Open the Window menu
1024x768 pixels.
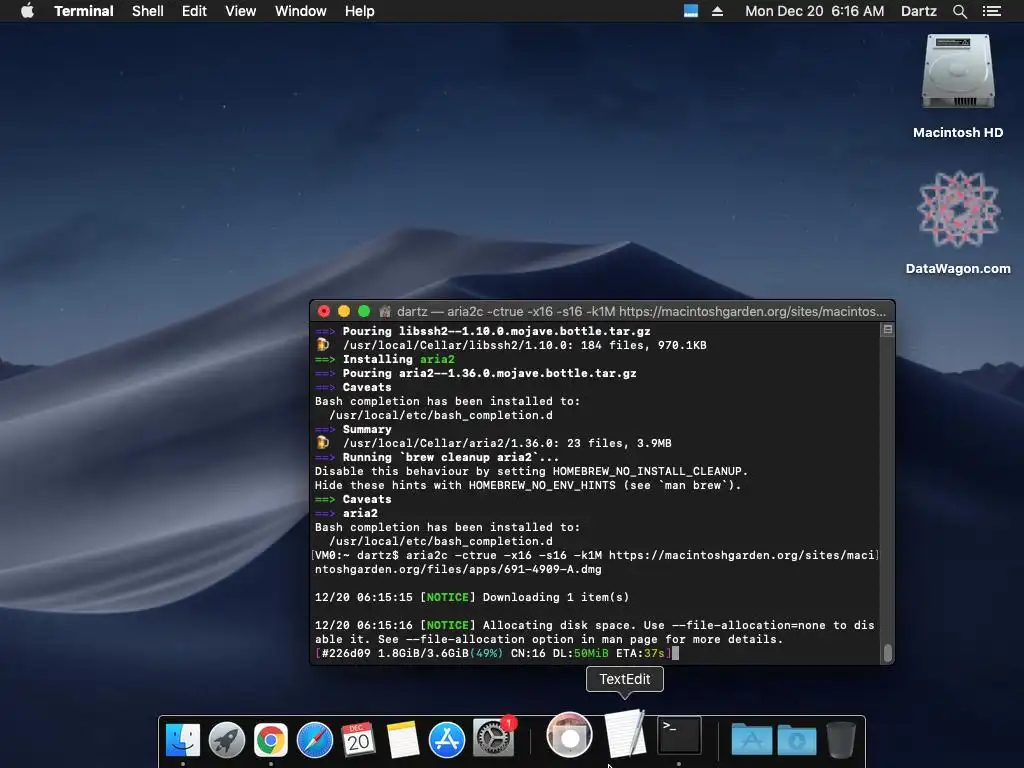pos(300,11)
